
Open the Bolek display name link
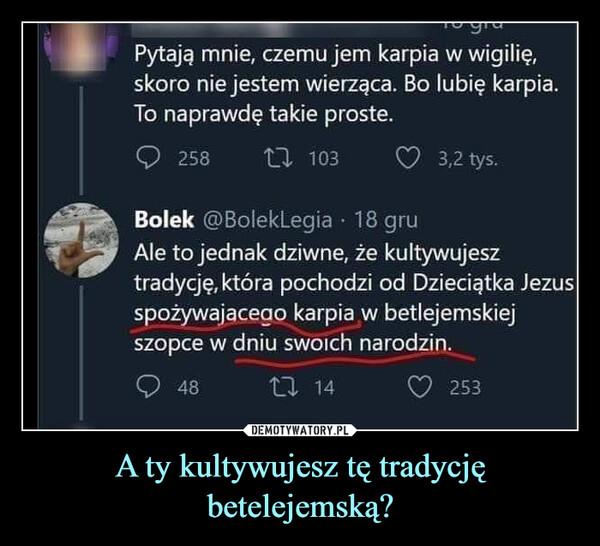164,220
